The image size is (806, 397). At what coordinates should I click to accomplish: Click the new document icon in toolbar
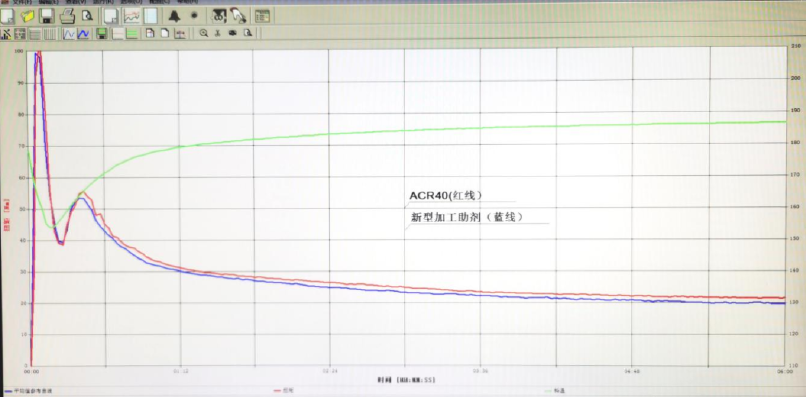7,16
